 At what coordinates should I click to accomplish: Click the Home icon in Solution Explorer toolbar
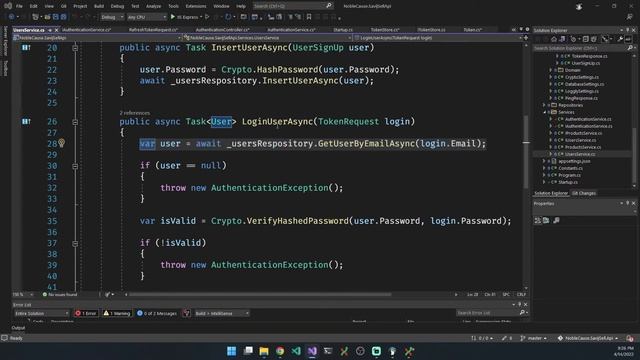pyautogui.click(x=553, y=39)
